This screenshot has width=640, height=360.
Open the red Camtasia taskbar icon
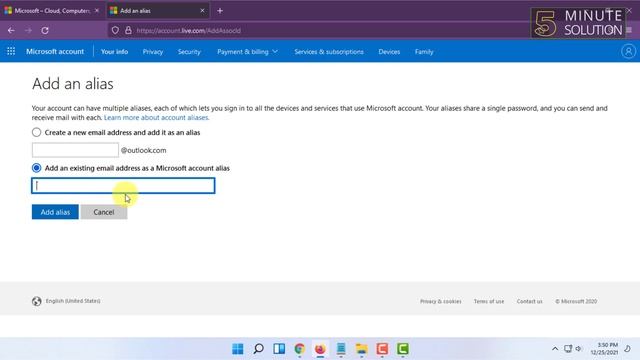point(382,349)
